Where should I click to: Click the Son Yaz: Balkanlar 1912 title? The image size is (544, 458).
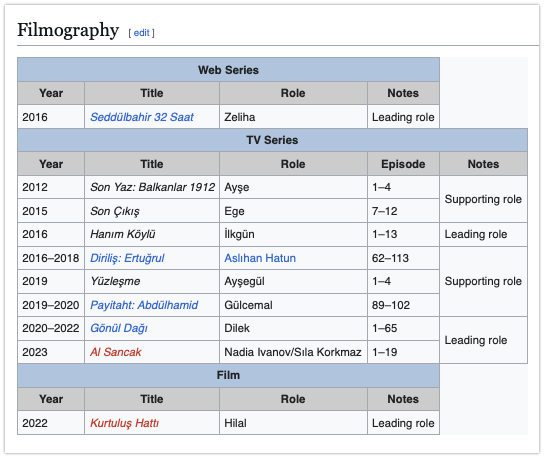tap(152, 187)
